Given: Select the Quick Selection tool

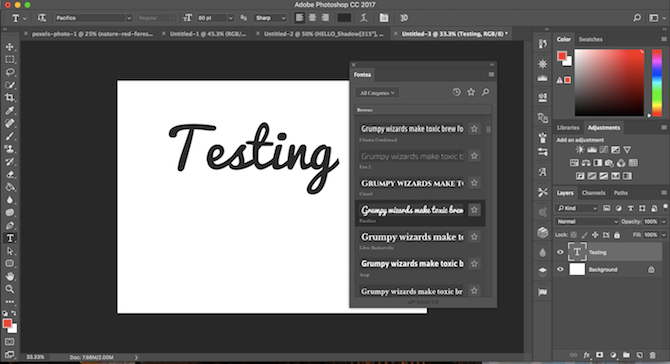Looking at the screenshot, I should point(10,85).
